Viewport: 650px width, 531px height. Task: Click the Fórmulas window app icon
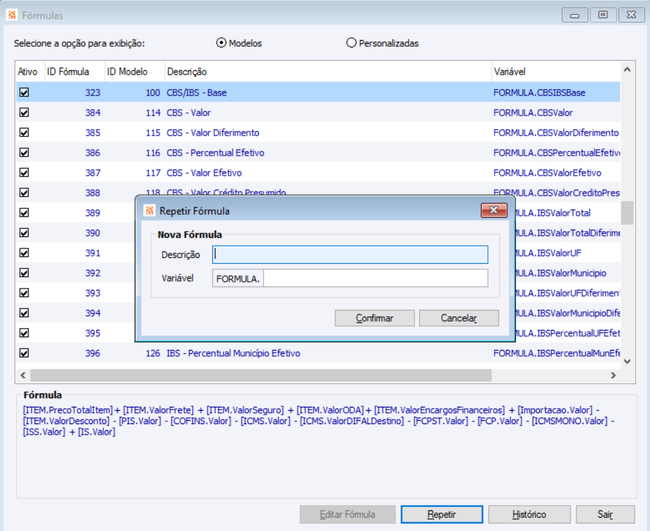pyautogui.click(x=12, y=15)
